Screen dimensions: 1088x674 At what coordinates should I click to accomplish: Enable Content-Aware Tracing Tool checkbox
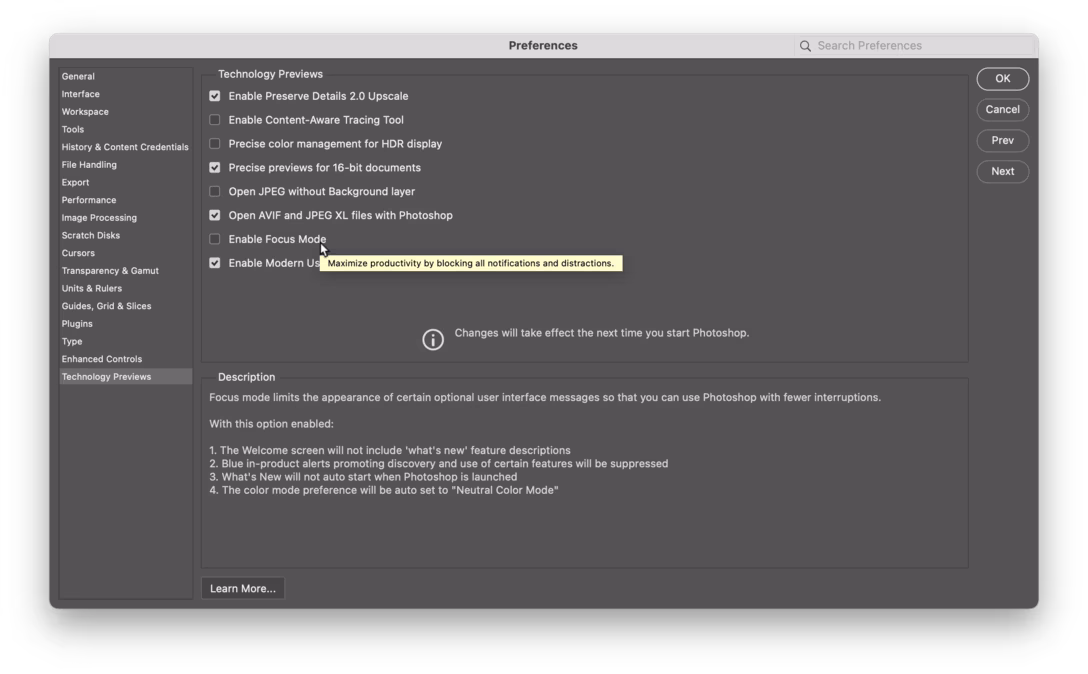tap(215, 120)
